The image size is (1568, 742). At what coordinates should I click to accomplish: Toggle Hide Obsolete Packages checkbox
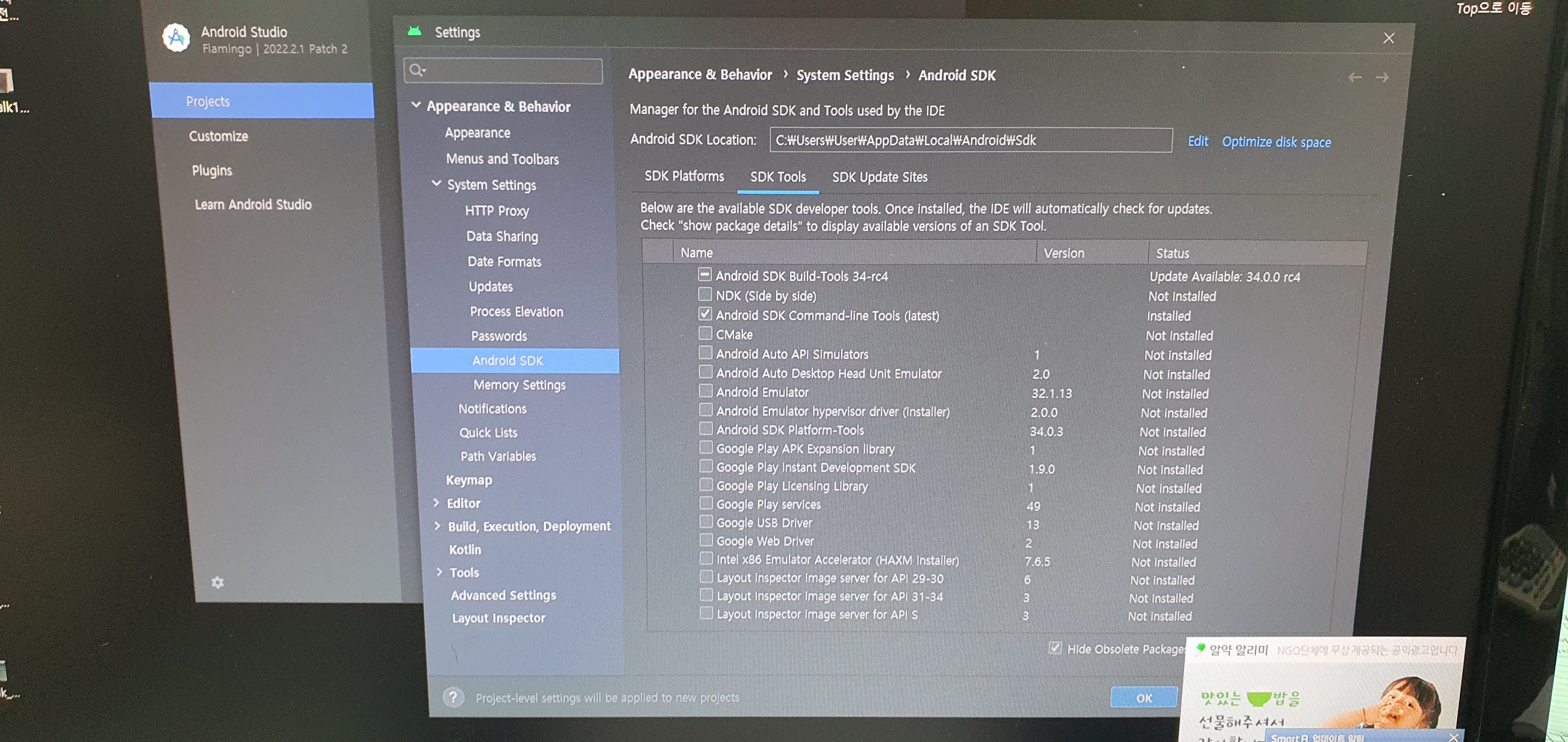coord(1055,648)
